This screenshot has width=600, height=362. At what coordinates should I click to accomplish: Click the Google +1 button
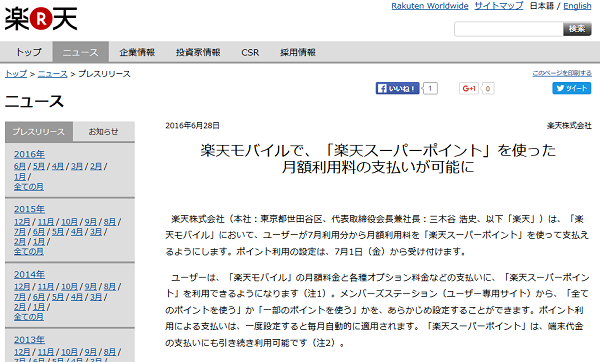[x=469, y=88]
